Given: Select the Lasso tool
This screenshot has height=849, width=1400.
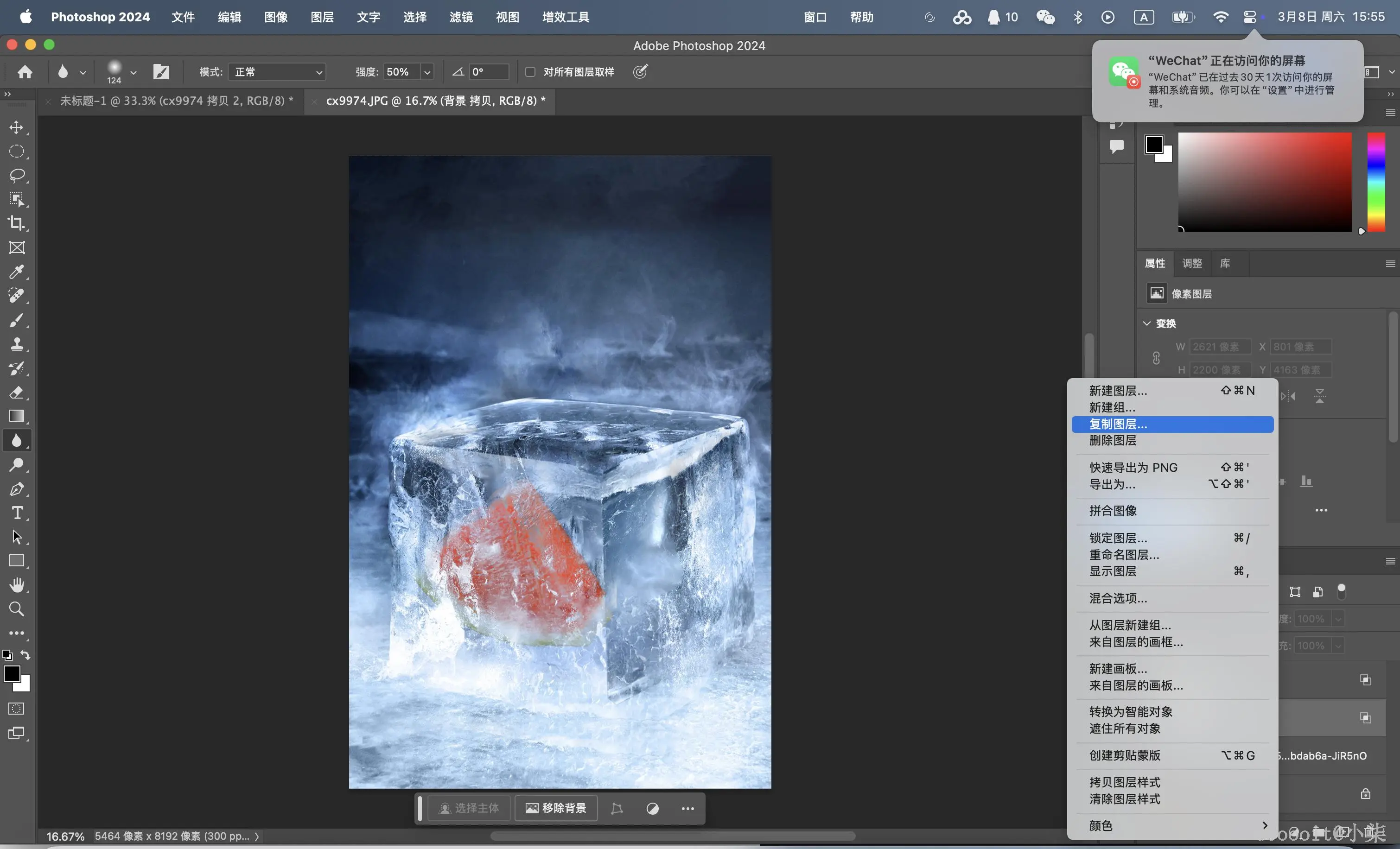Looking at the screenshot, I should pos(17,176).
